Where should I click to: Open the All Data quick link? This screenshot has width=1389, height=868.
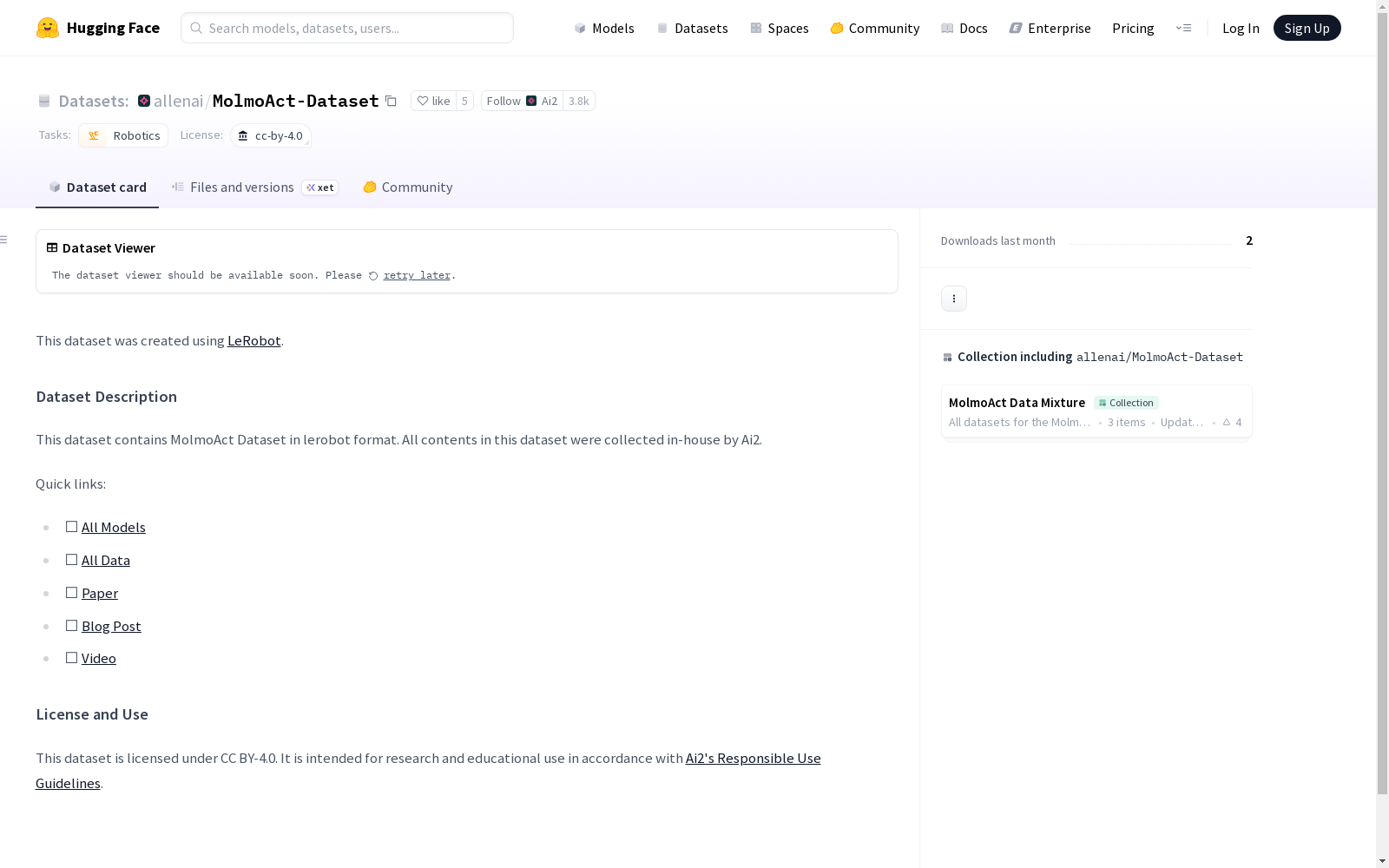point(106,560)
